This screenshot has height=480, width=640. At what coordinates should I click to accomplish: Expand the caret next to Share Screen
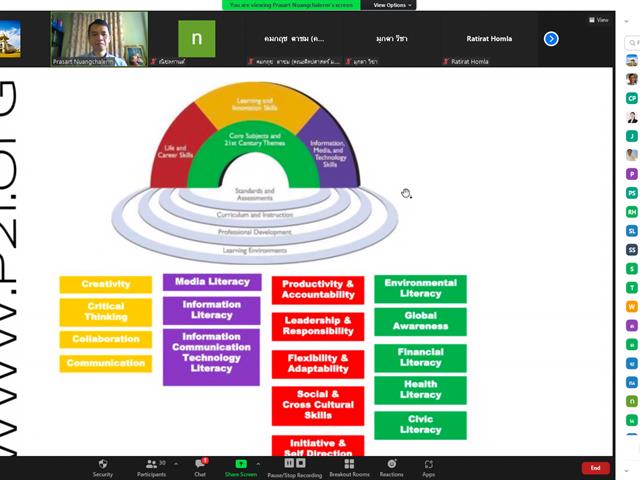(258, 464)
